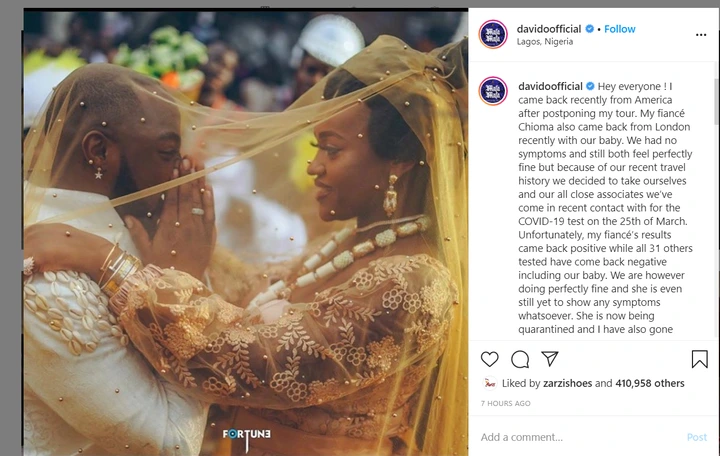This screenshot has height=456, width=720.
Task: Click the Post comment button
Action: [697, 437]
